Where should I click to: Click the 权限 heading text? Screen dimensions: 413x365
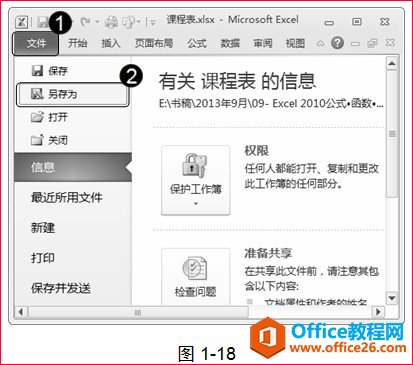[x=256, y=151]
